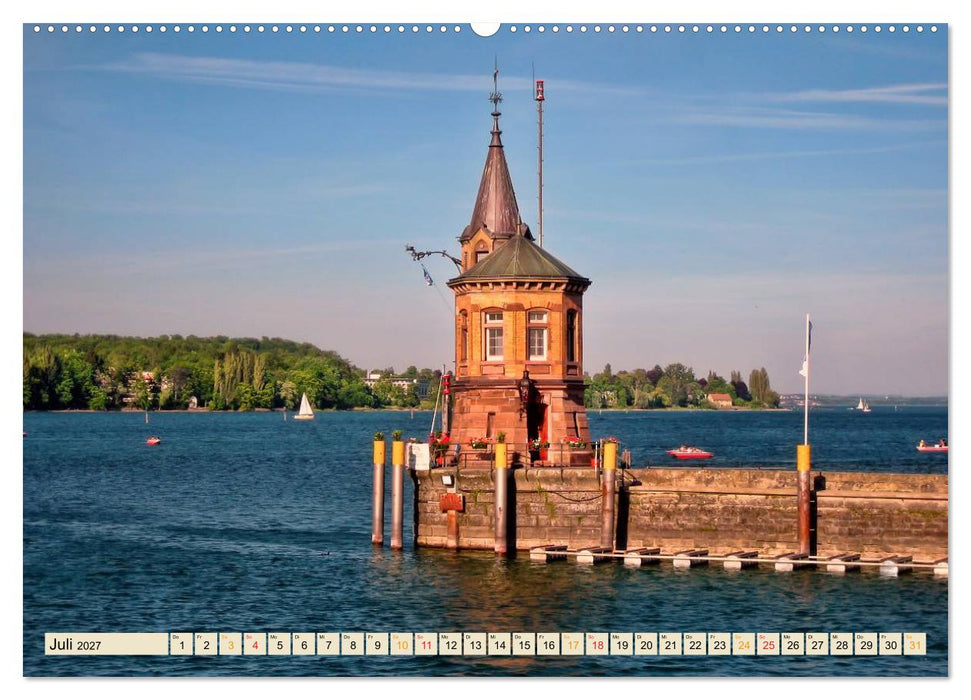The height and width of the screenshot is (700, 971).
Task: Click day 7 in the calendar strip
Action: click(328, 644)
